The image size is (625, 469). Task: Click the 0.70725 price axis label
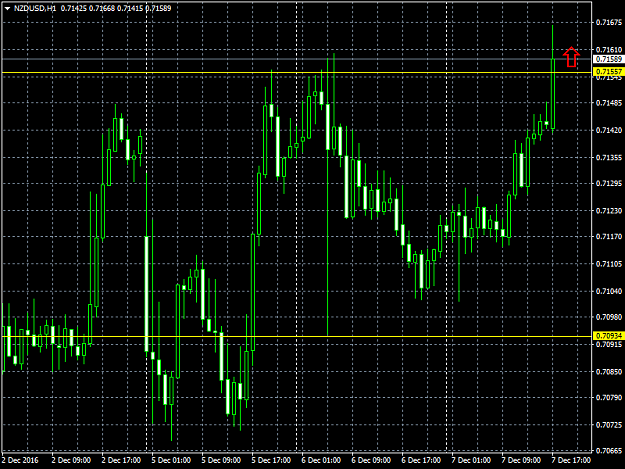pos(609,425)
